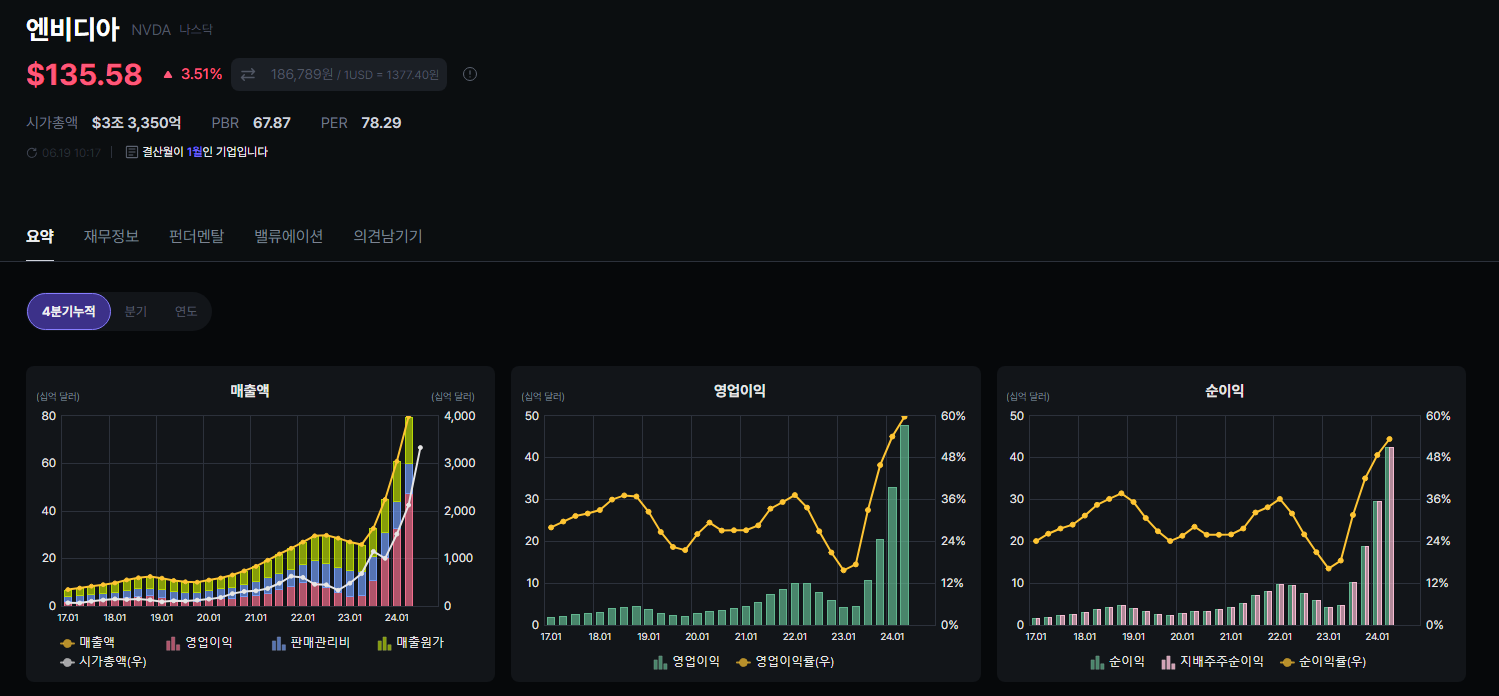
Task: Click the 순이익 chart title
Action: (1225, 391)
